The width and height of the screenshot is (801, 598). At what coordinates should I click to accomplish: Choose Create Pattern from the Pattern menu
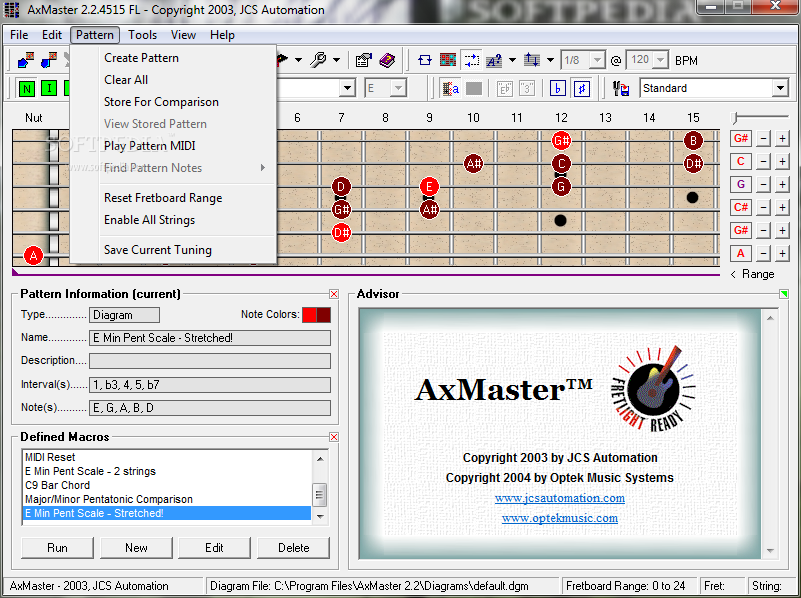[x=142, y=58]
